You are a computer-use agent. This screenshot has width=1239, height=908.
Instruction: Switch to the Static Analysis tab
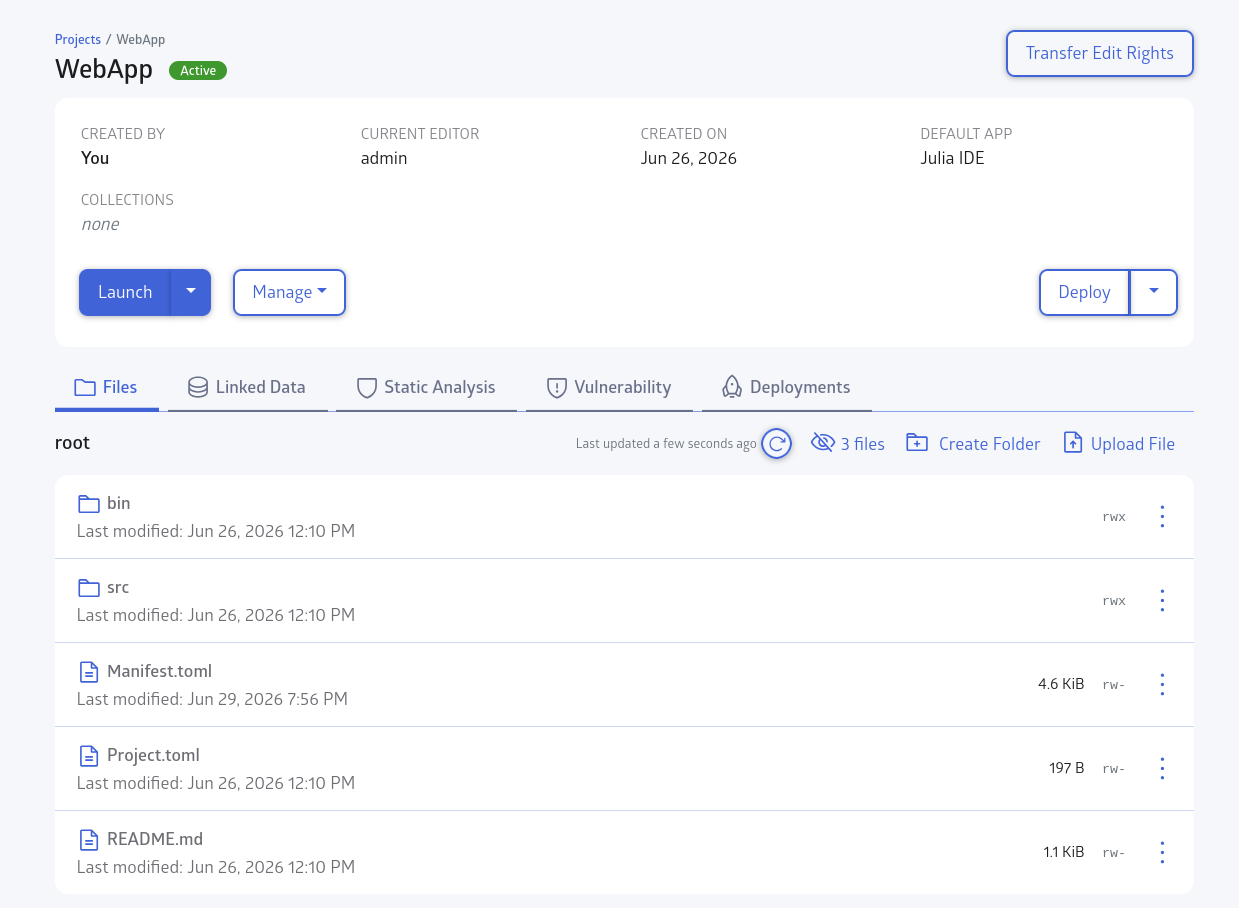426,387
